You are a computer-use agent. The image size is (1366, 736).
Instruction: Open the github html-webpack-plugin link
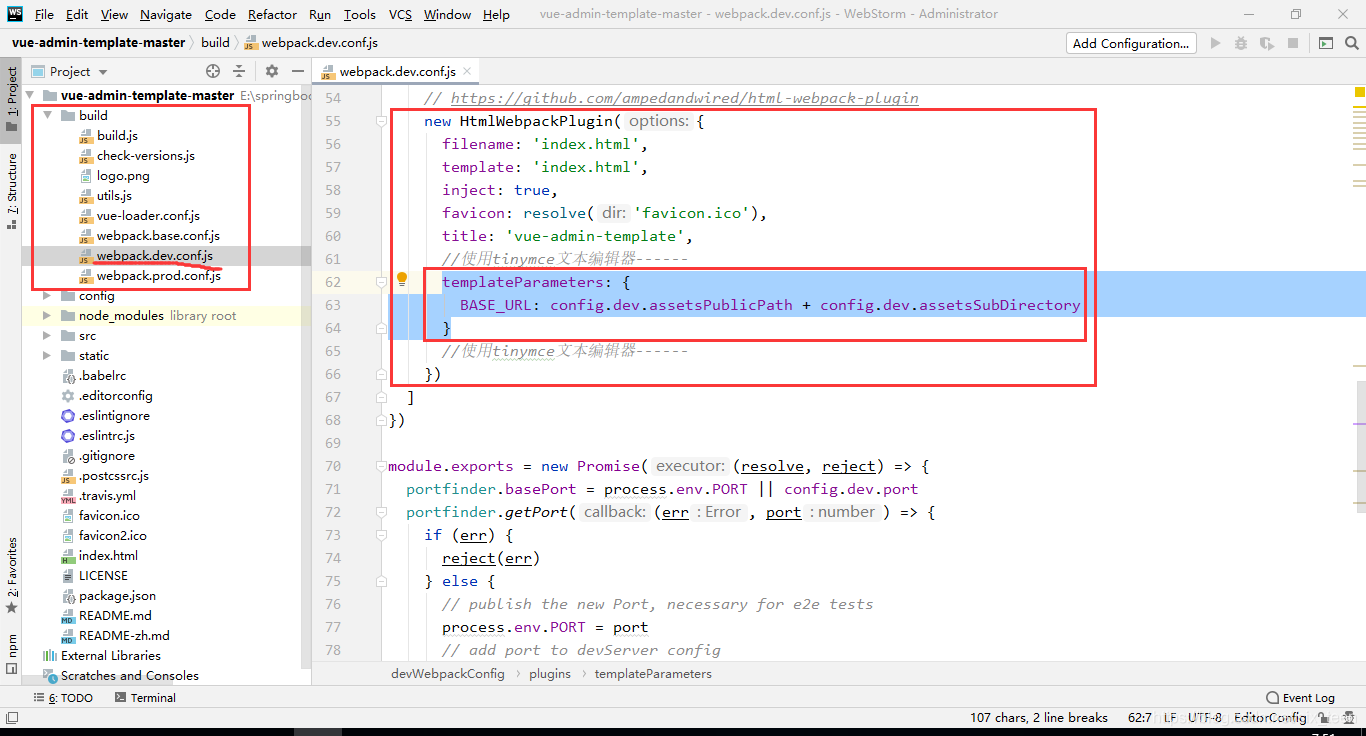[684, 98]
